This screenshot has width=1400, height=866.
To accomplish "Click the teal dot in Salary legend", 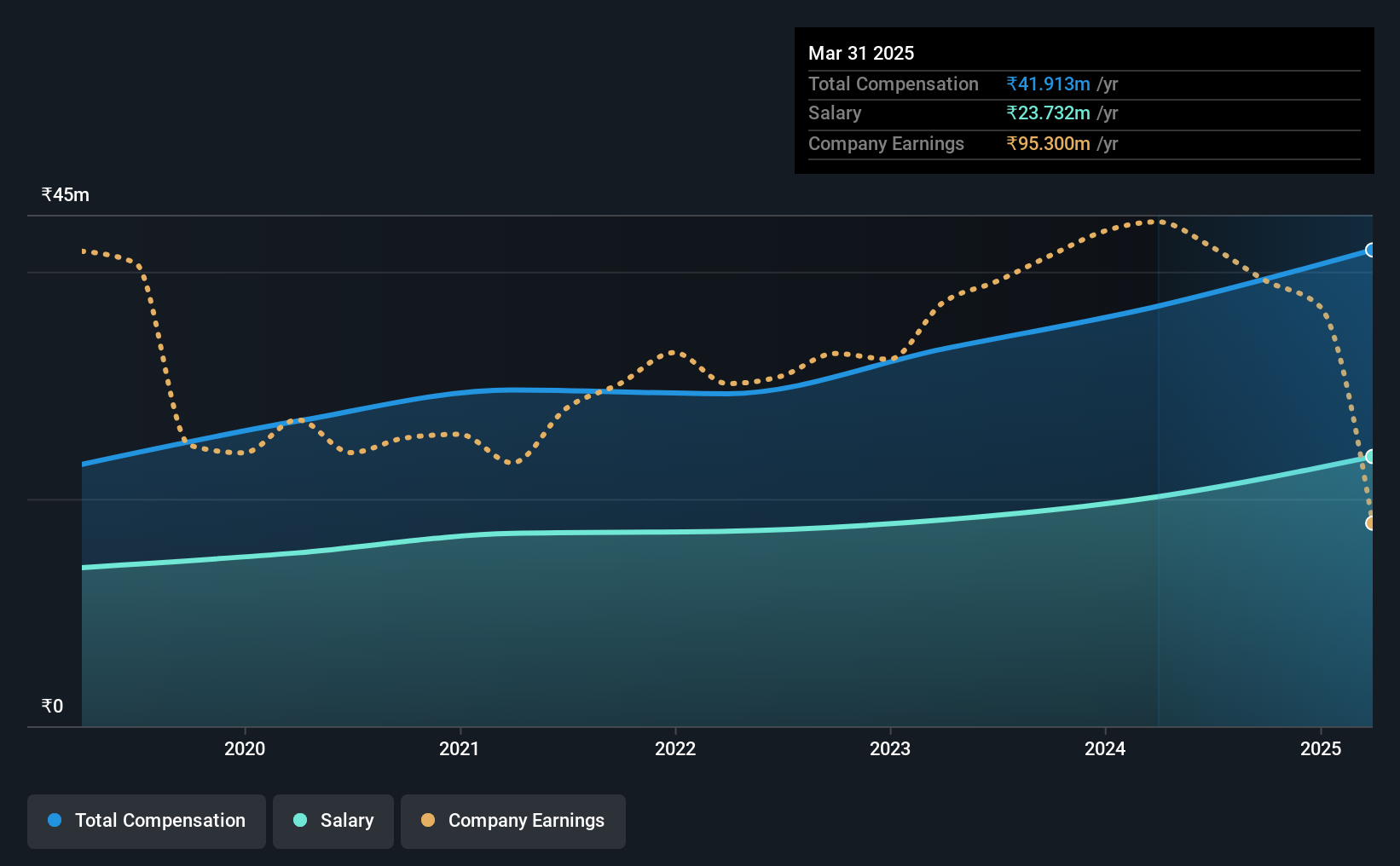I will pos(300,820).
